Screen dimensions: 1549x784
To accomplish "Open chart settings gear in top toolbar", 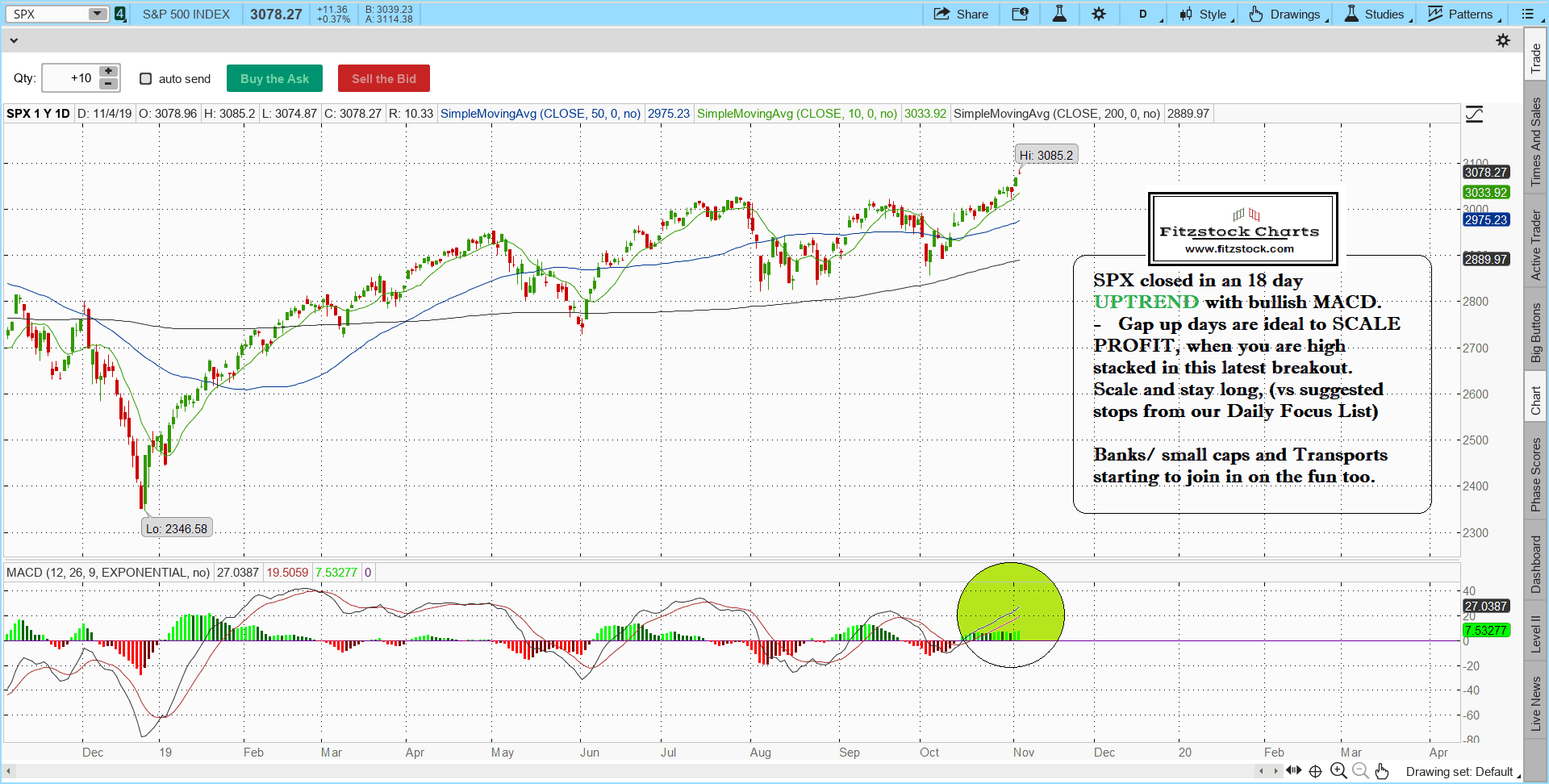I will 1099,14.
